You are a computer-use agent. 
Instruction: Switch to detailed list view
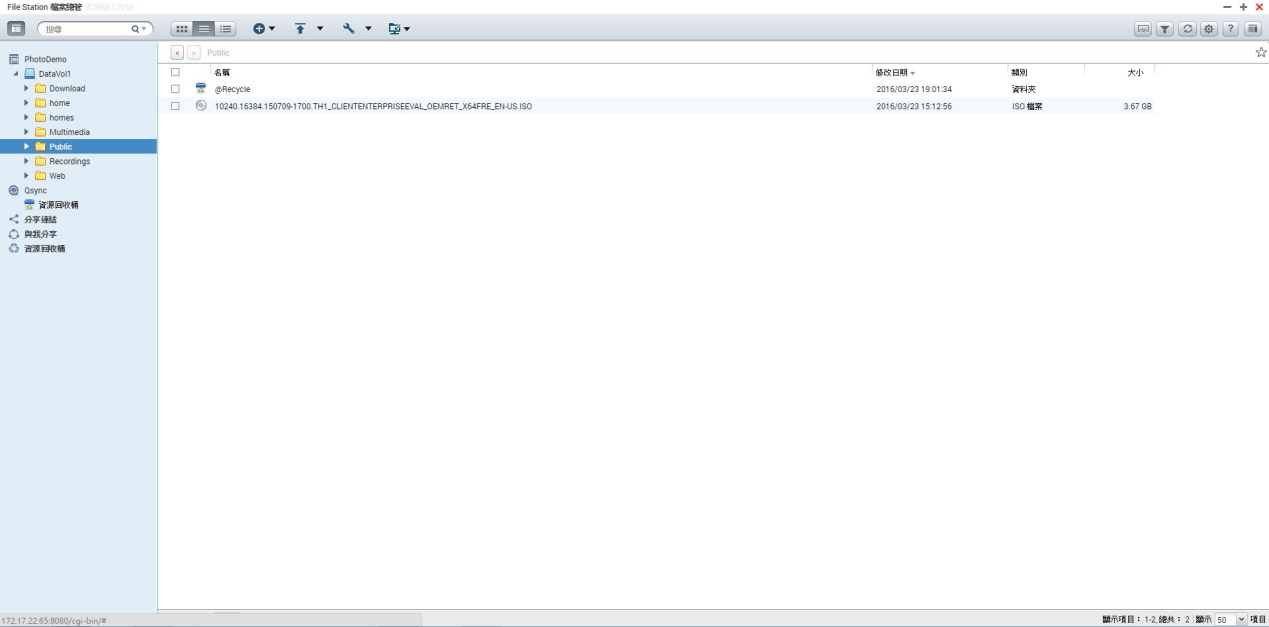(226, 29)
